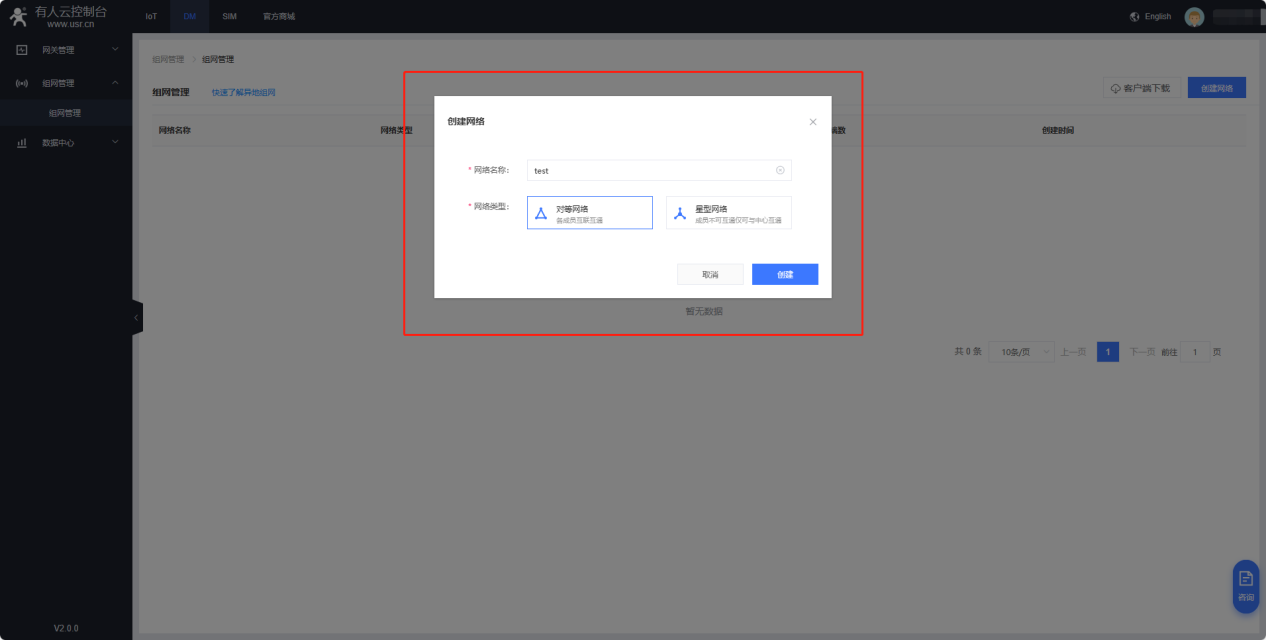
Task: Click the 数据中心 bar chart icon
Action: pyautogui.click(x=22, y=143)
